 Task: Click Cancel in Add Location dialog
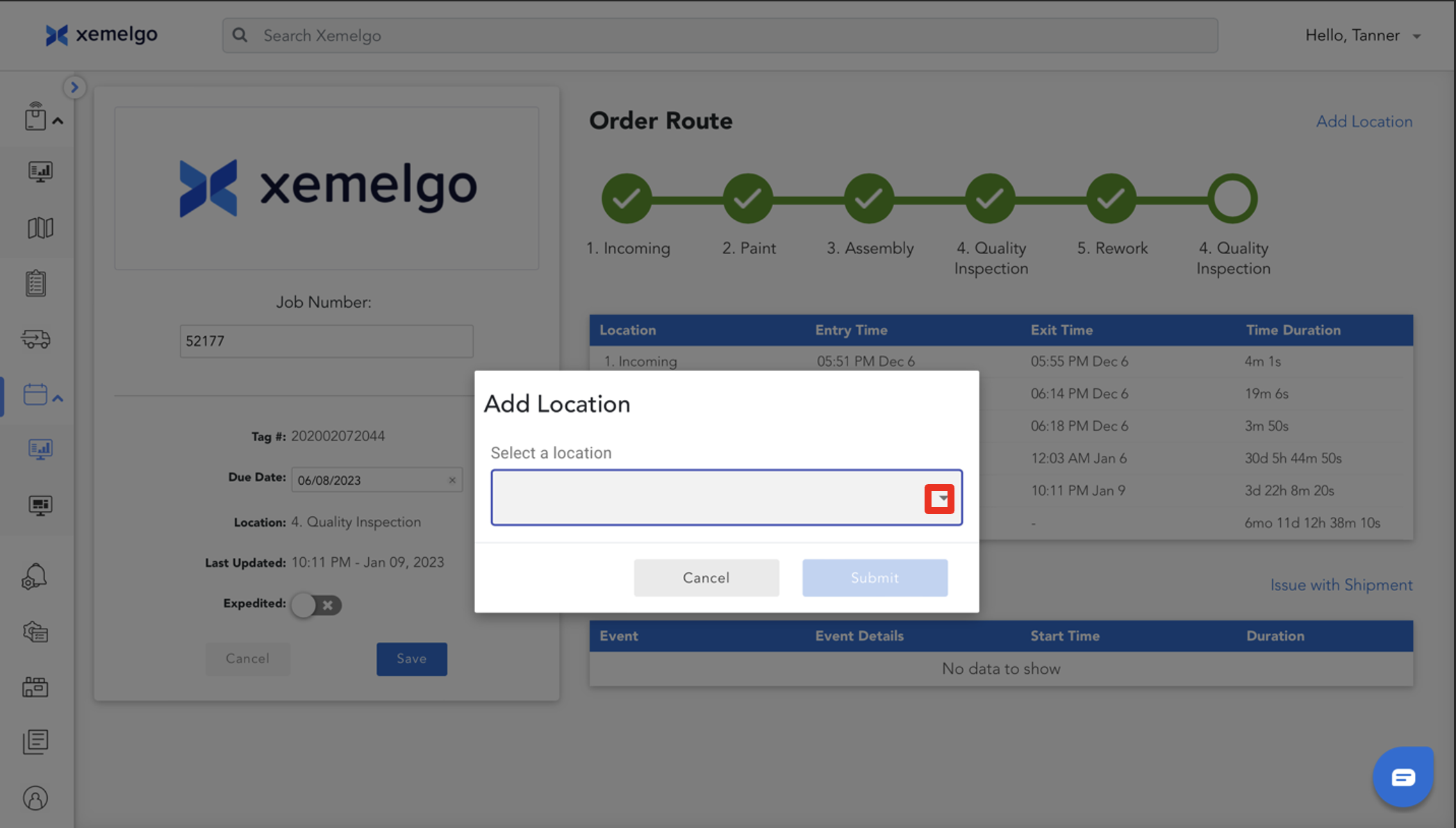(706, 578)
